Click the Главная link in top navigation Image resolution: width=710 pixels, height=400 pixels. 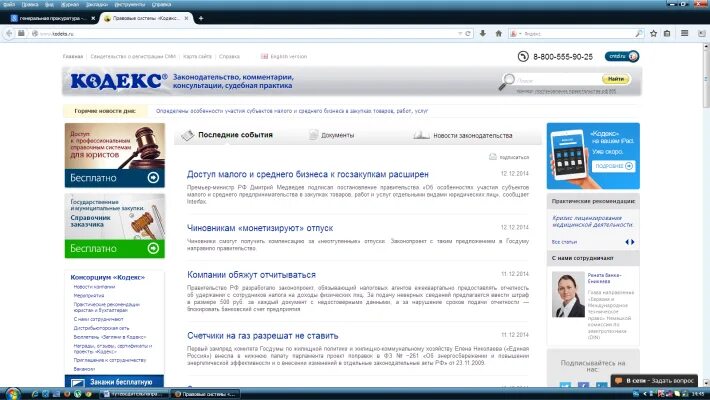tap(73, 57)
